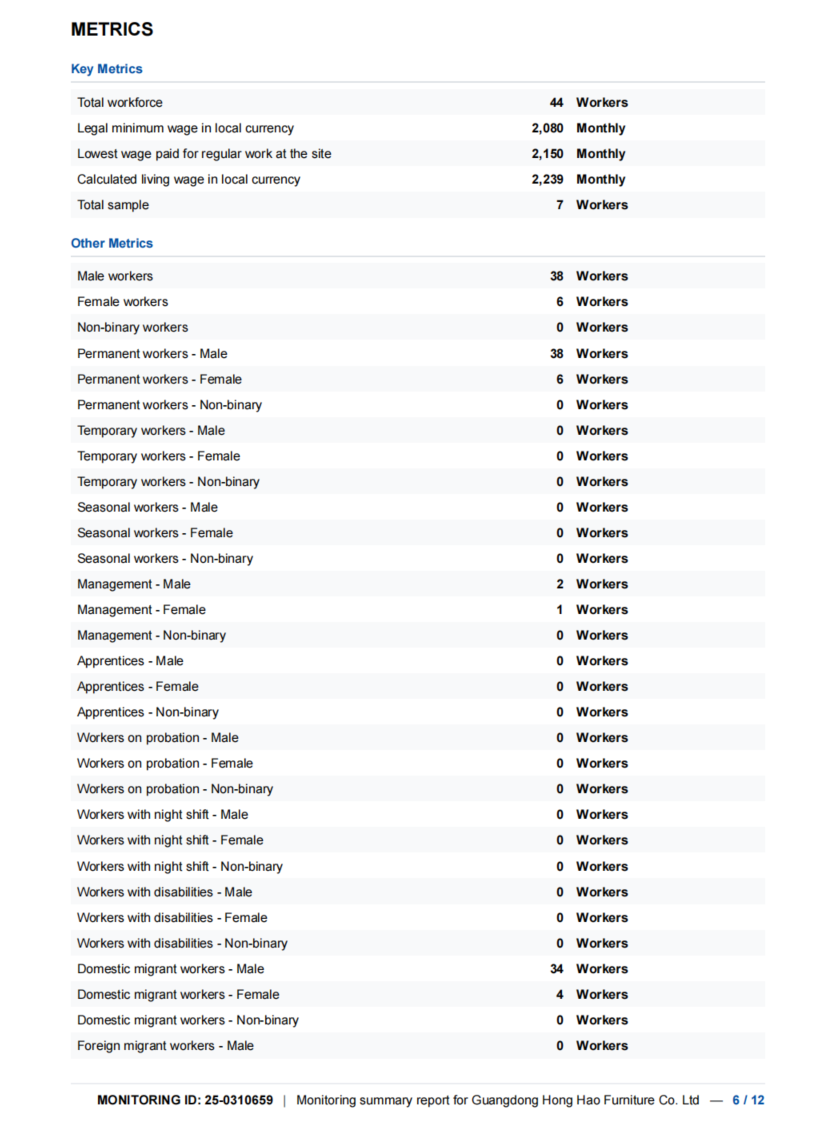Click the Total sample row label

(113, 205)
